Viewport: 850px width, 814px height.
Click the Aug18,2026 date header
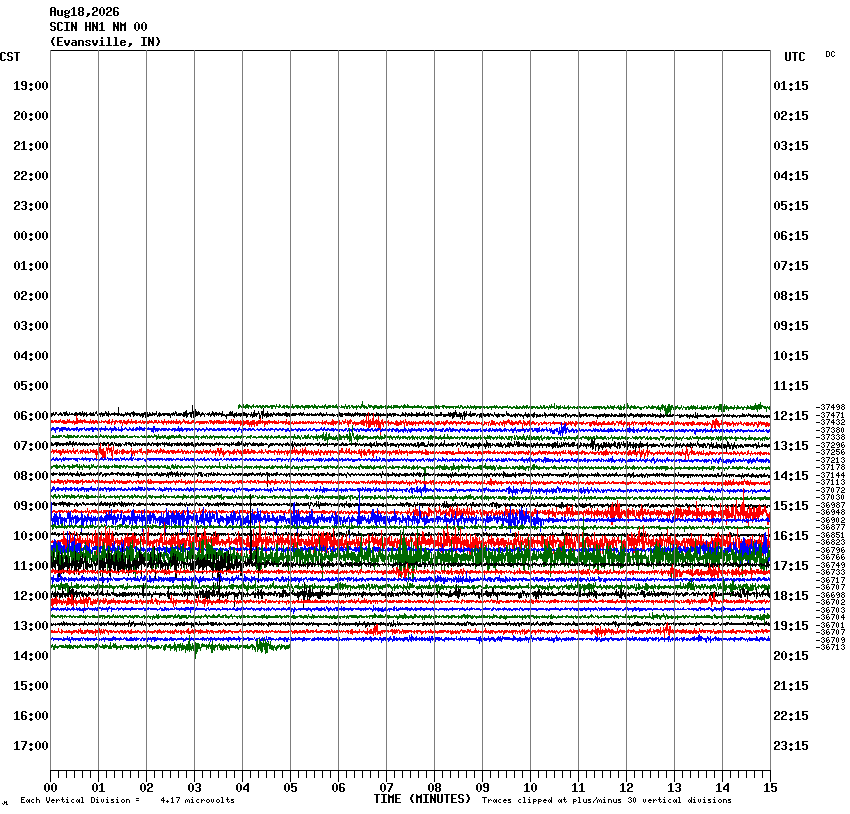click(84, 12)
